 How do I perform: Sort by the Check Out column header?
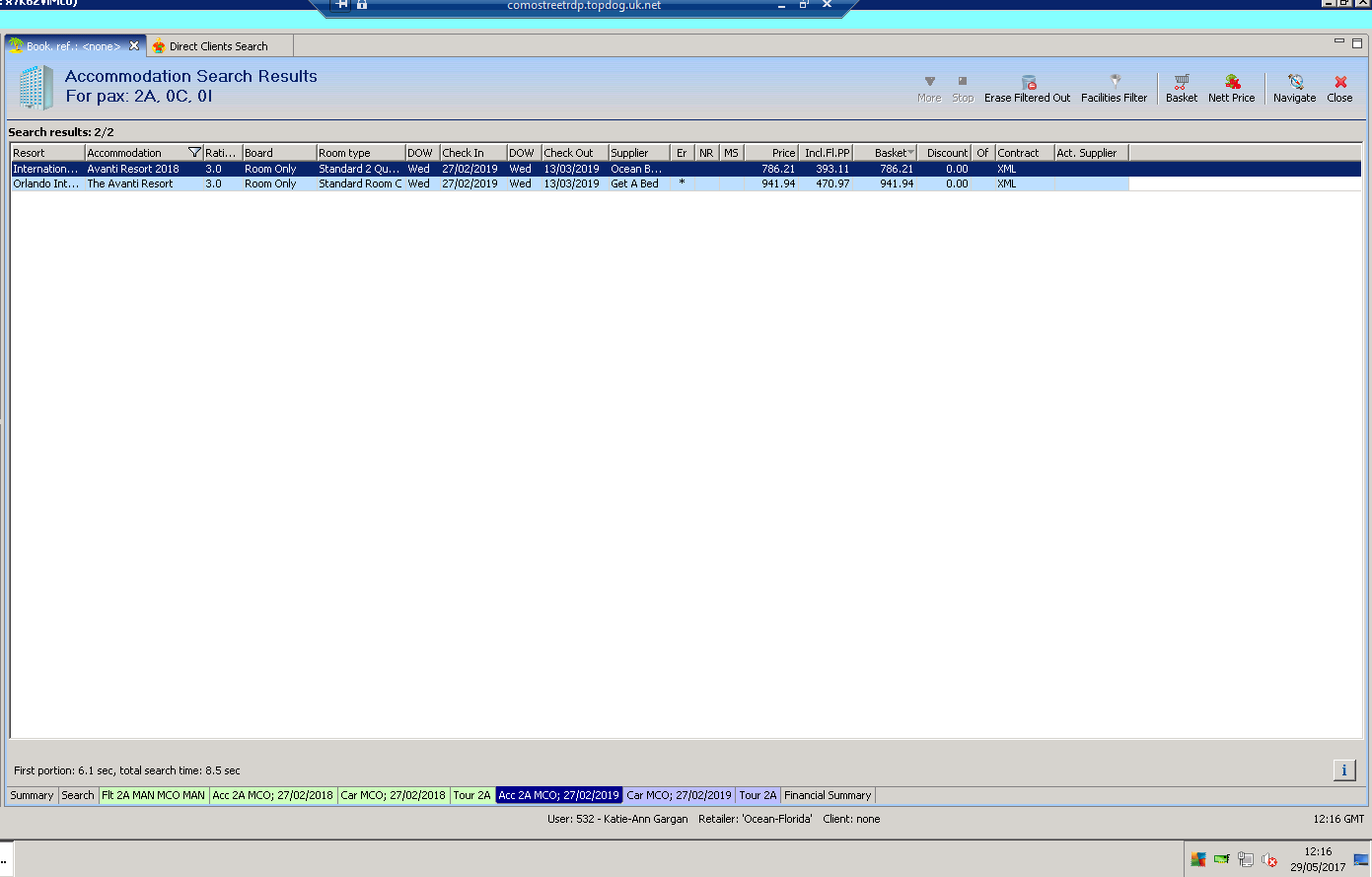[574, 153]
